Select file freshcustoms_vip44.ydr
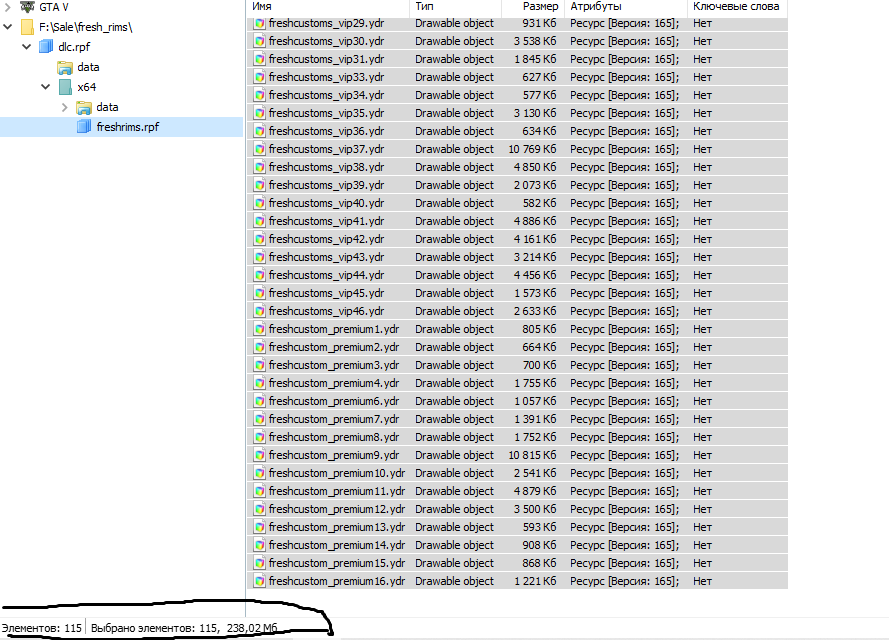 point(327,275)
